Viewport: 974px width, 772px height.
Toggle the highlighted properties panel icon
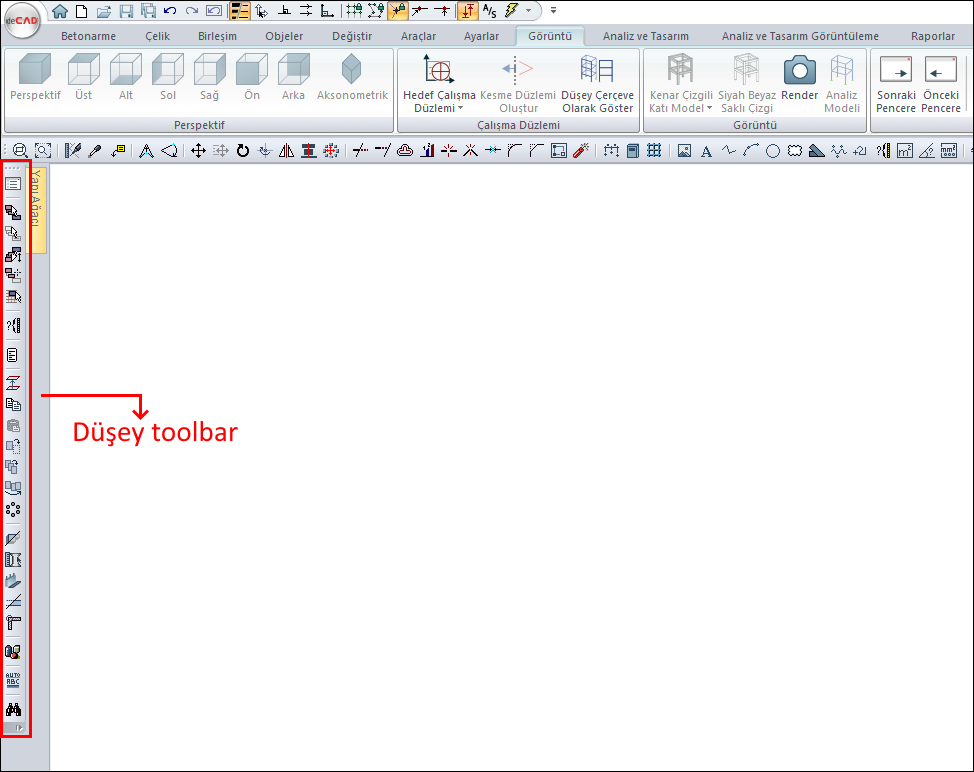click(x=239, y=11)
